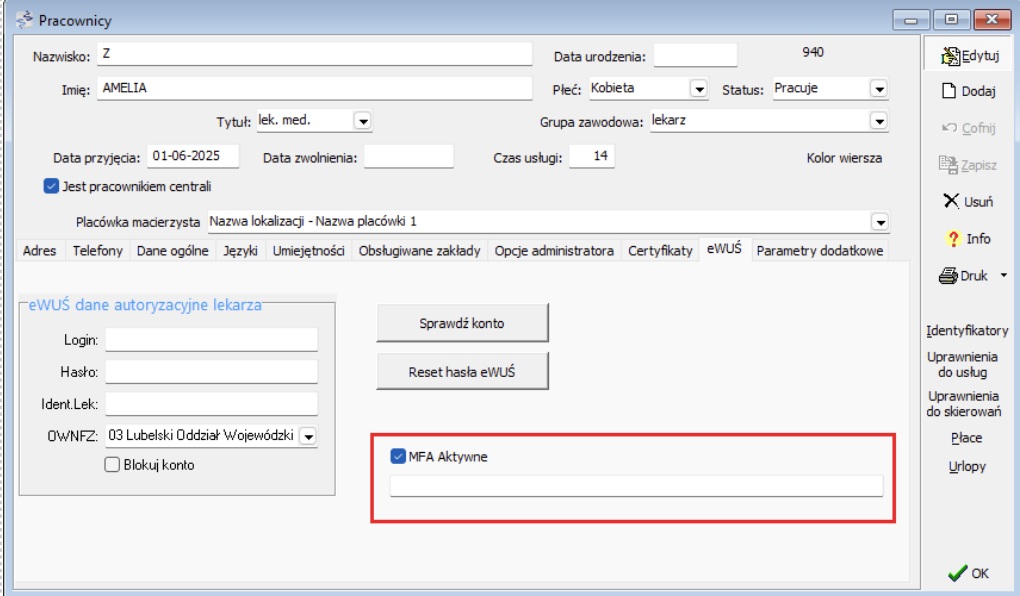The width and height of the screenshot is (1020, 596).
Task: Click the Login input field
Action: coord(211,340)
